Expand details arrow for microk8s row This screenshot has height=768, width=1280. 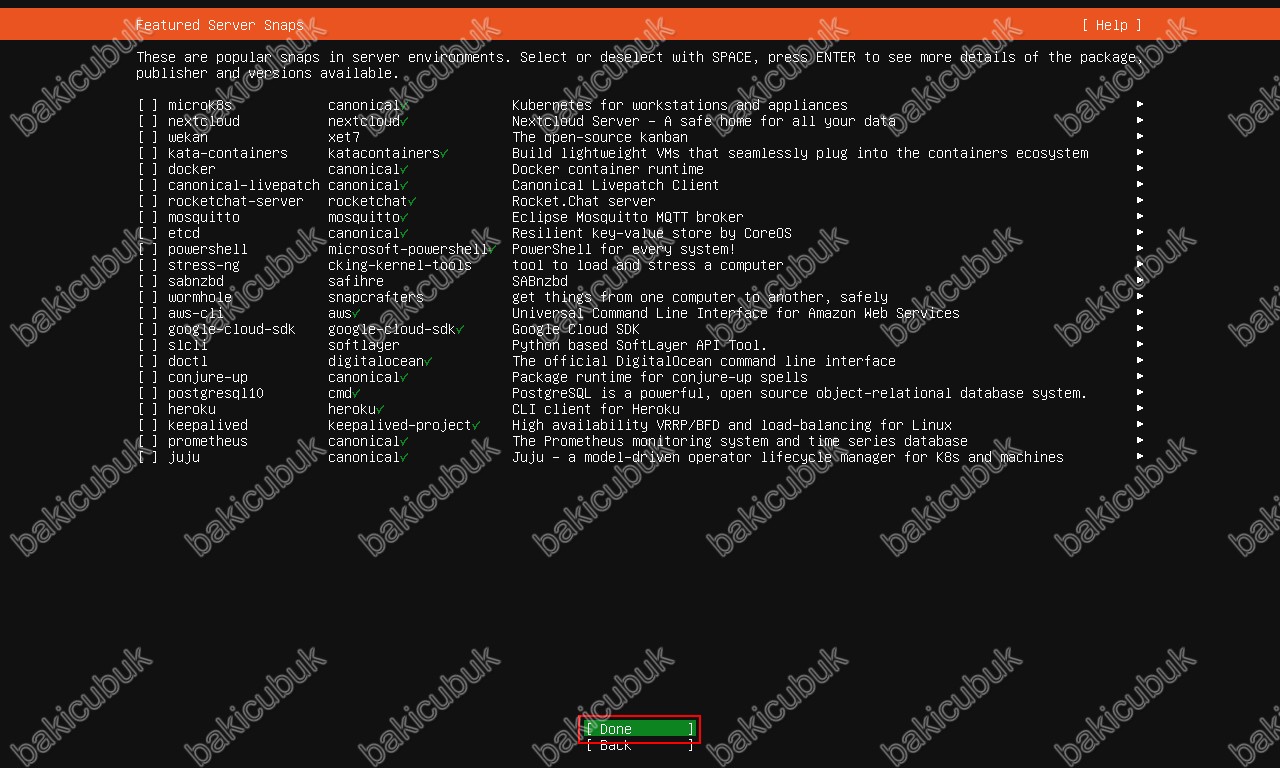pos(1140,105)
